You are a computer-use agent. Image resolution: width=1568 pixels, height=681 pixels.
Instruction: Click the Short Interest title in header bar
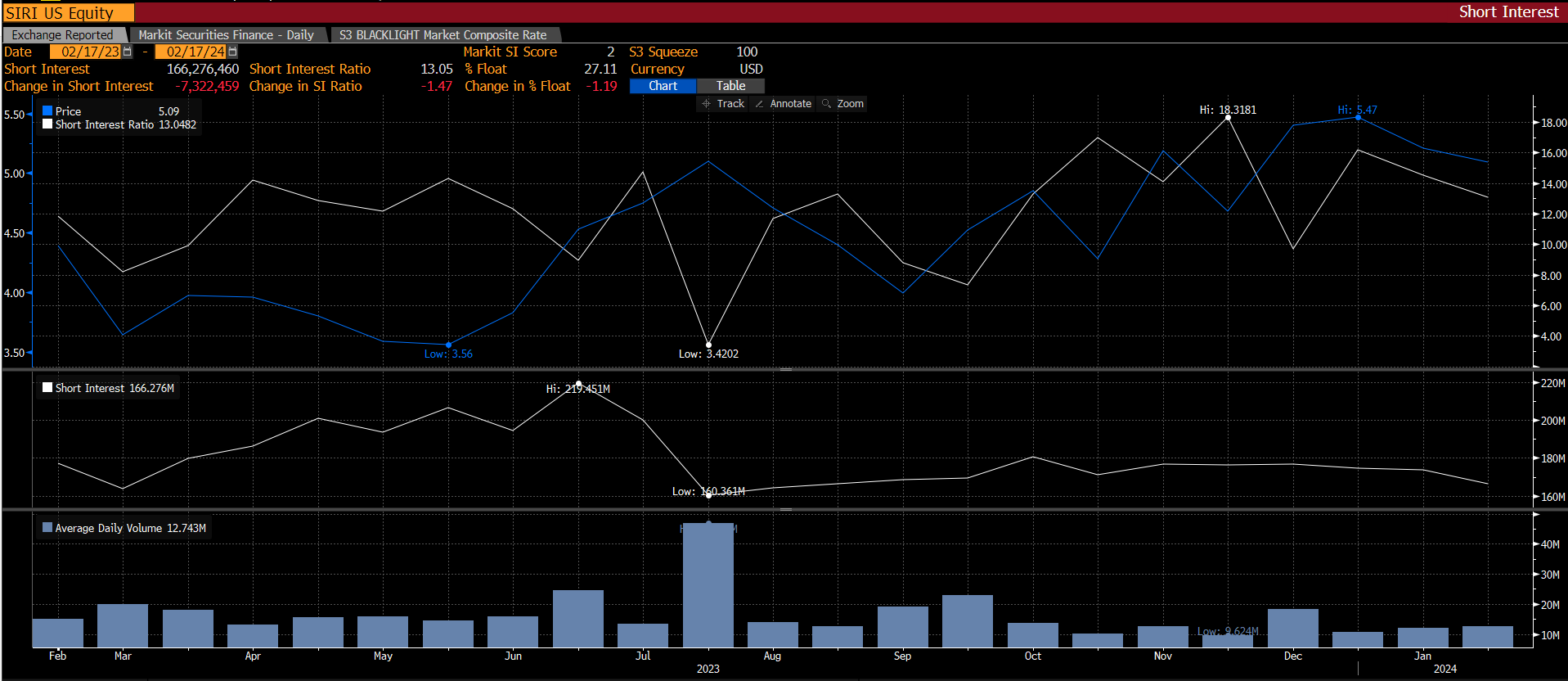(x=1508, y=11)
